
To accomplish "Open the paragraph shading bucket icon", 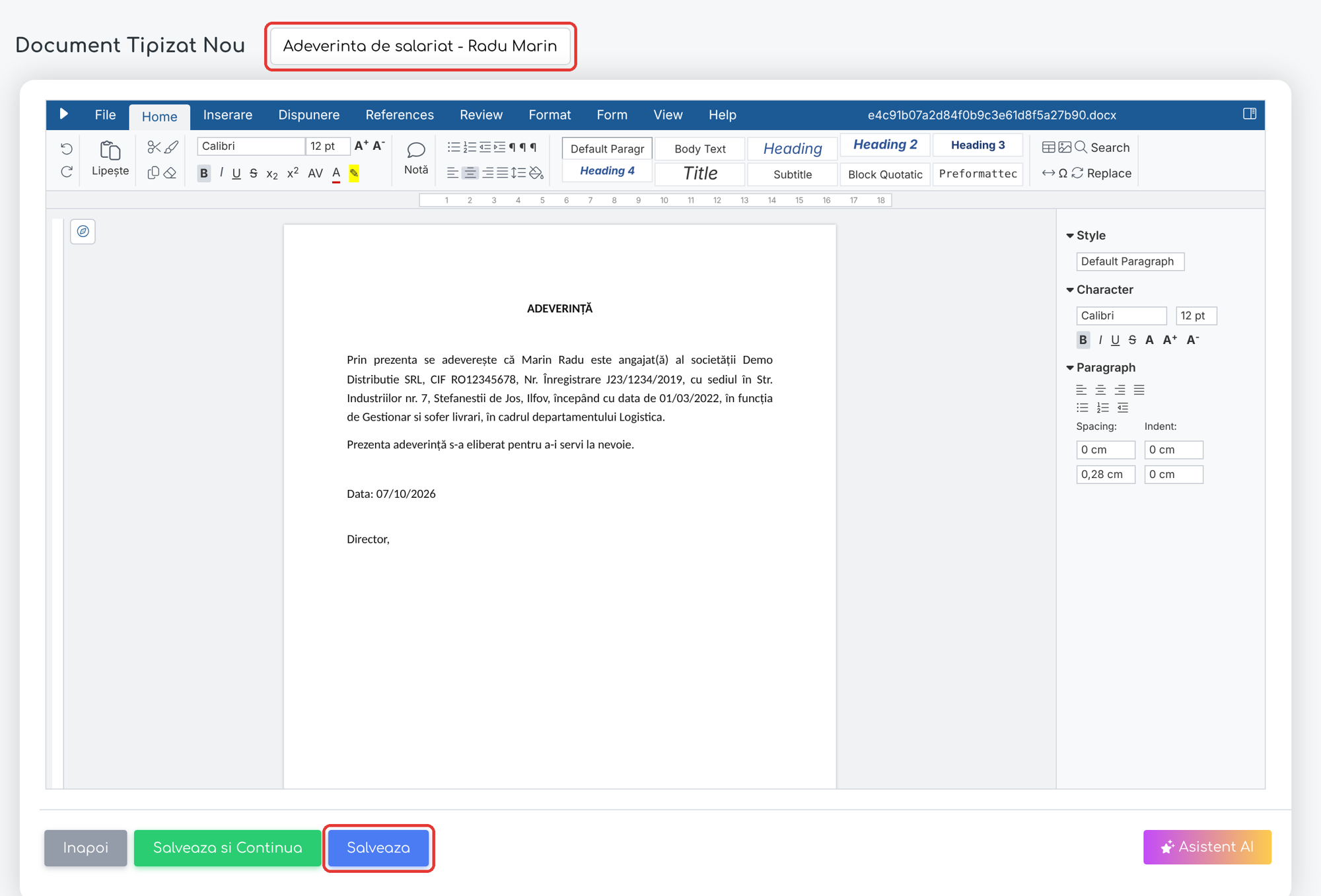I will [x=536, y=173].
